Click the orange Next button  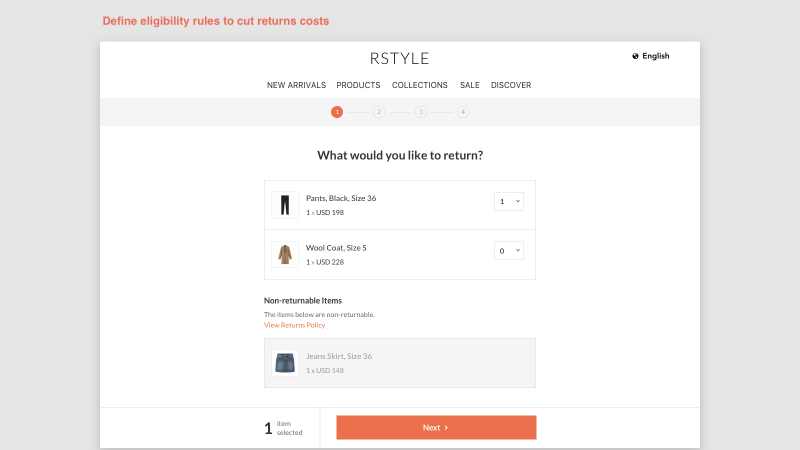pos(436,428)
